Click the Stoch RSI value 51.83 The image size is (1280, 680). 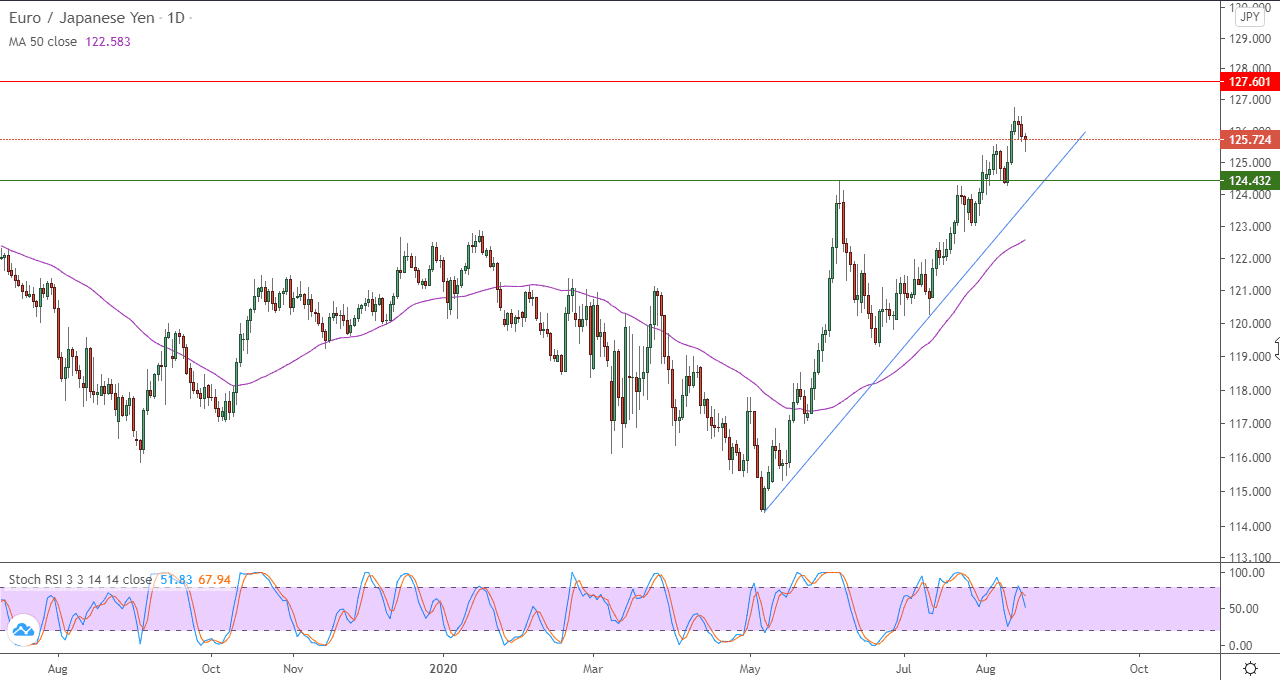[174, 579]
